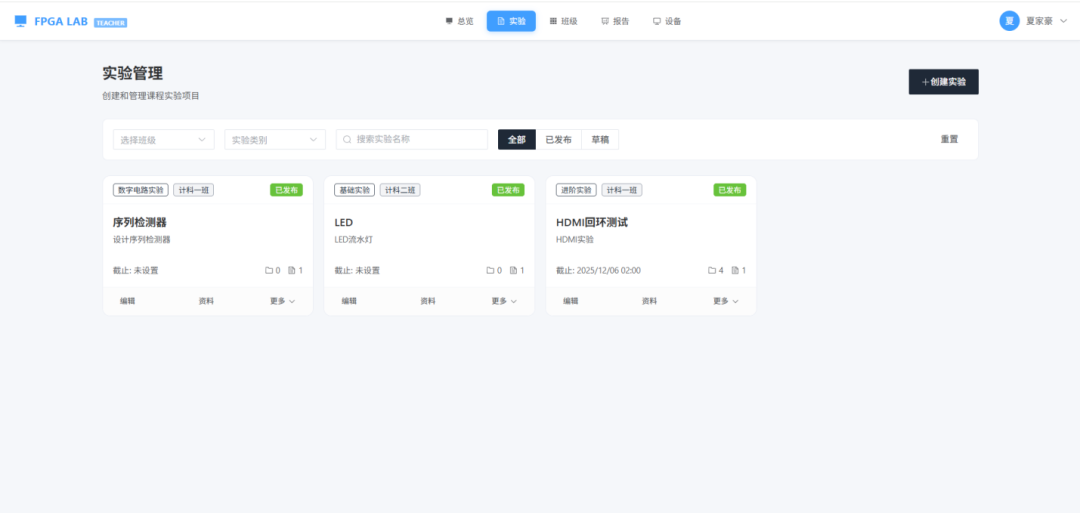Screen dimensions: 1080x513
Task: Click the folder icon on 序列检测器 card
Action: pos(269,270)
